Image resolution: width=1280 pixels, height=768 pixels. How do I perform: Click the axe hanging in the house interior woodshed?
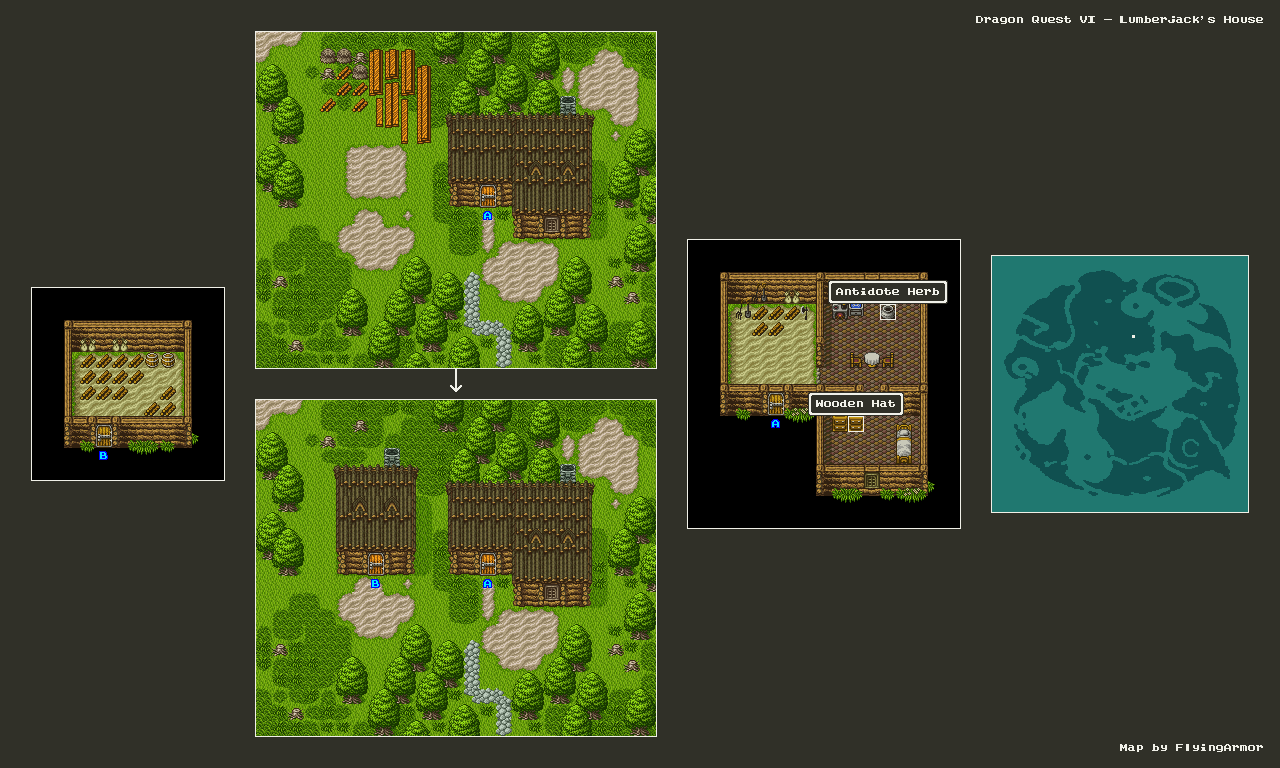point(804,313)
